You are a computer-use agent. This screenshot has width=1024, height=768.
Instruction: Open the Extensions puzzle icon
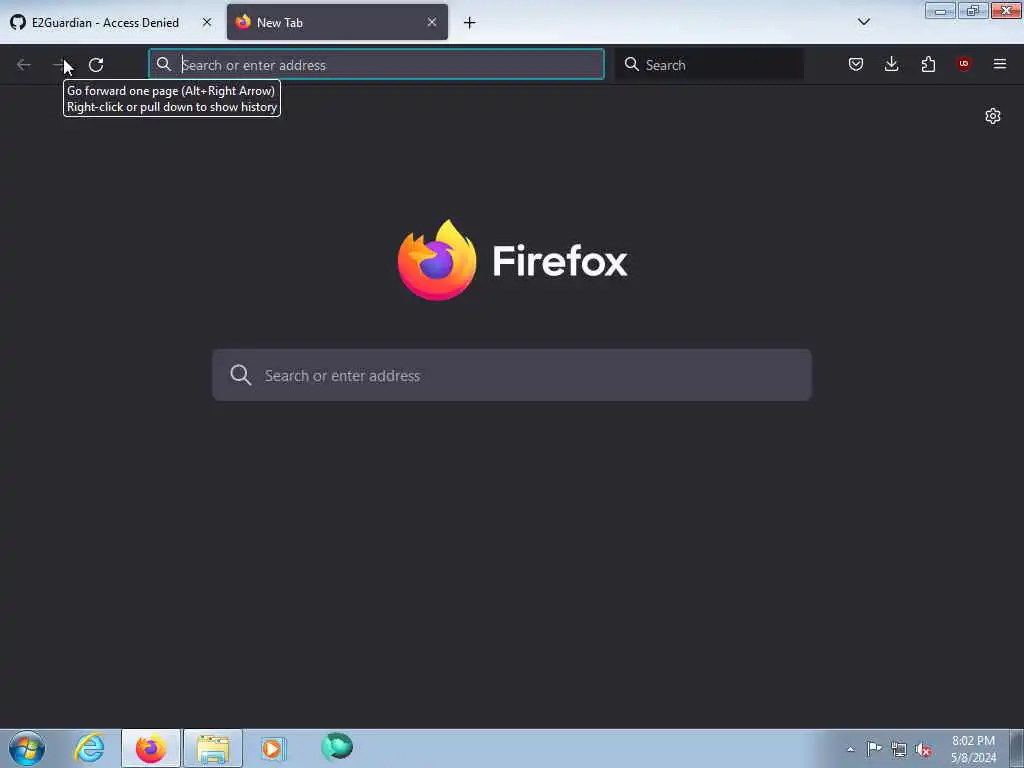coord(928,64)
